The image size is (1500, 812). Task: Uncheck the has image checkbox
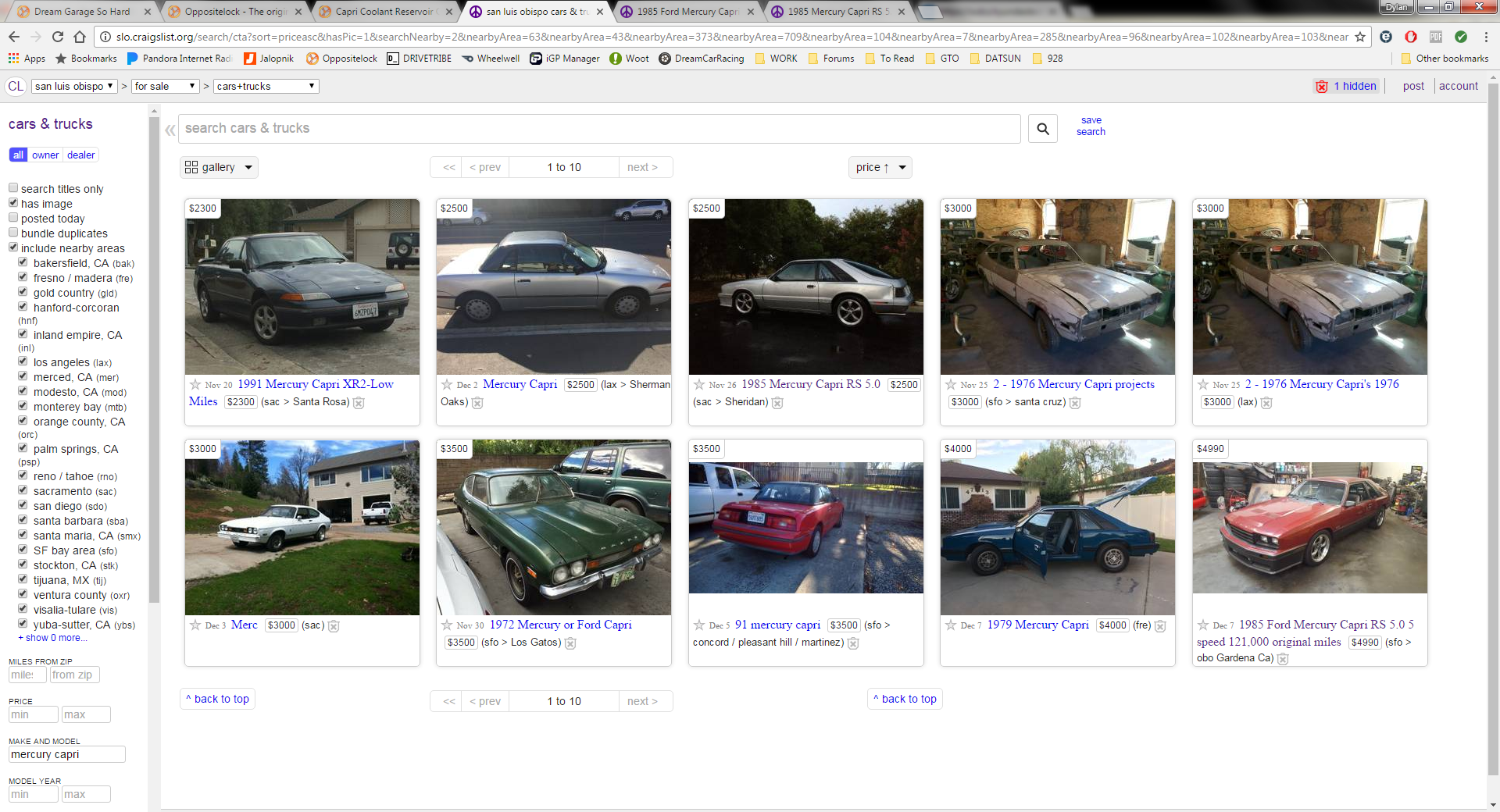[x=13, y=203]
